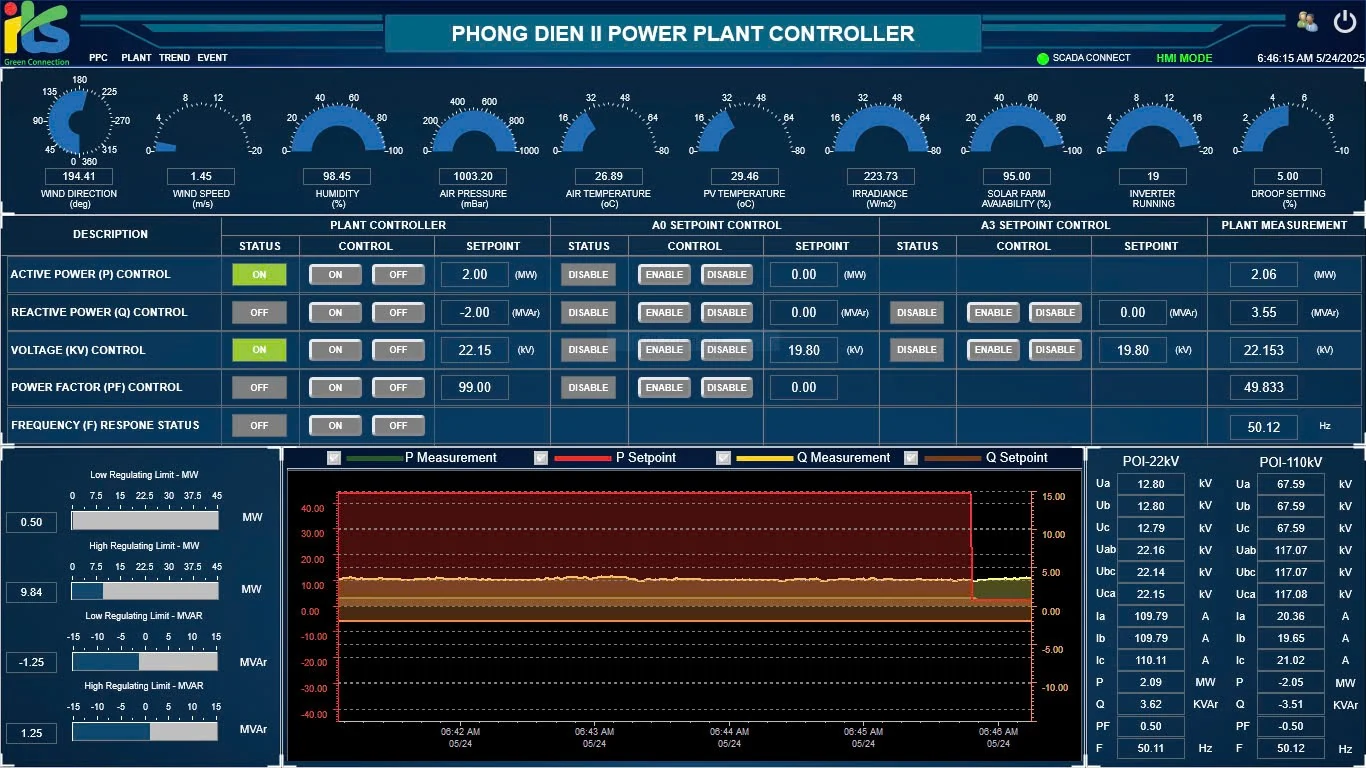Turn OFF Reactive Power (Q) control
Image resolution: width=1366 pixels, height=768 pixels.
(x=398, y=312)
